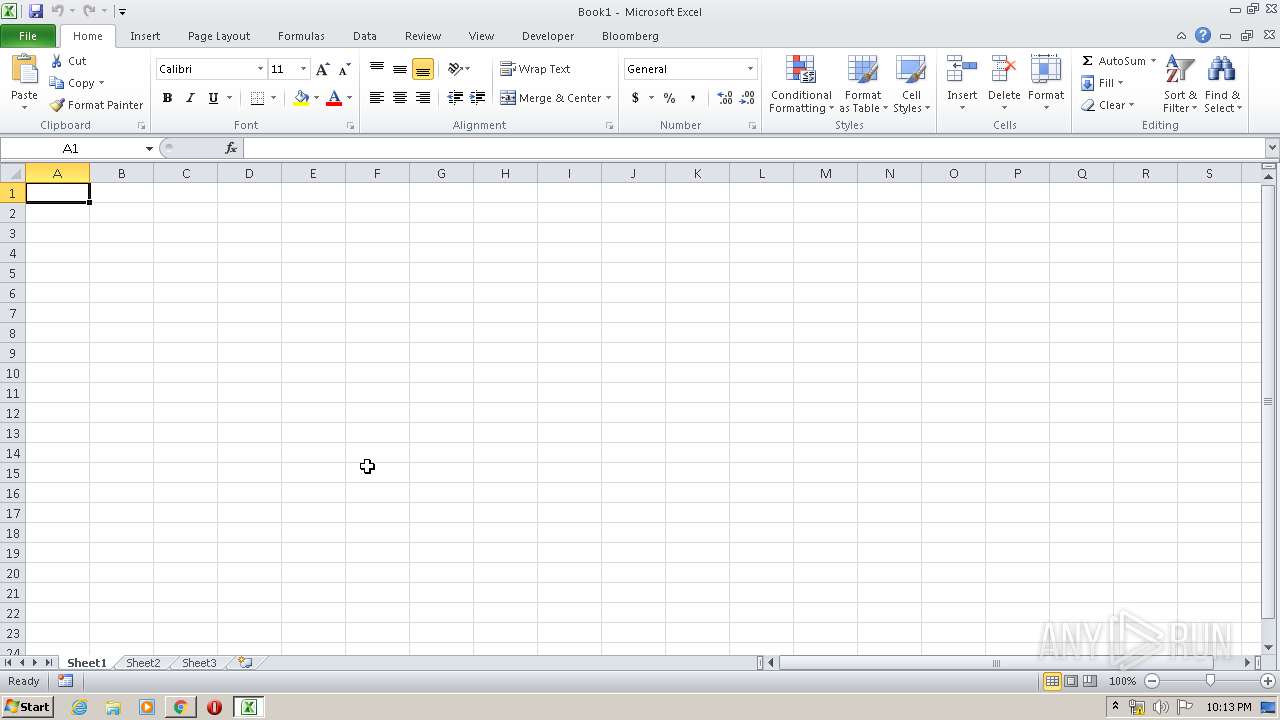
Task: Open Orientation text rotation tool
Action: pyautogui.click(x=459, y=69)
